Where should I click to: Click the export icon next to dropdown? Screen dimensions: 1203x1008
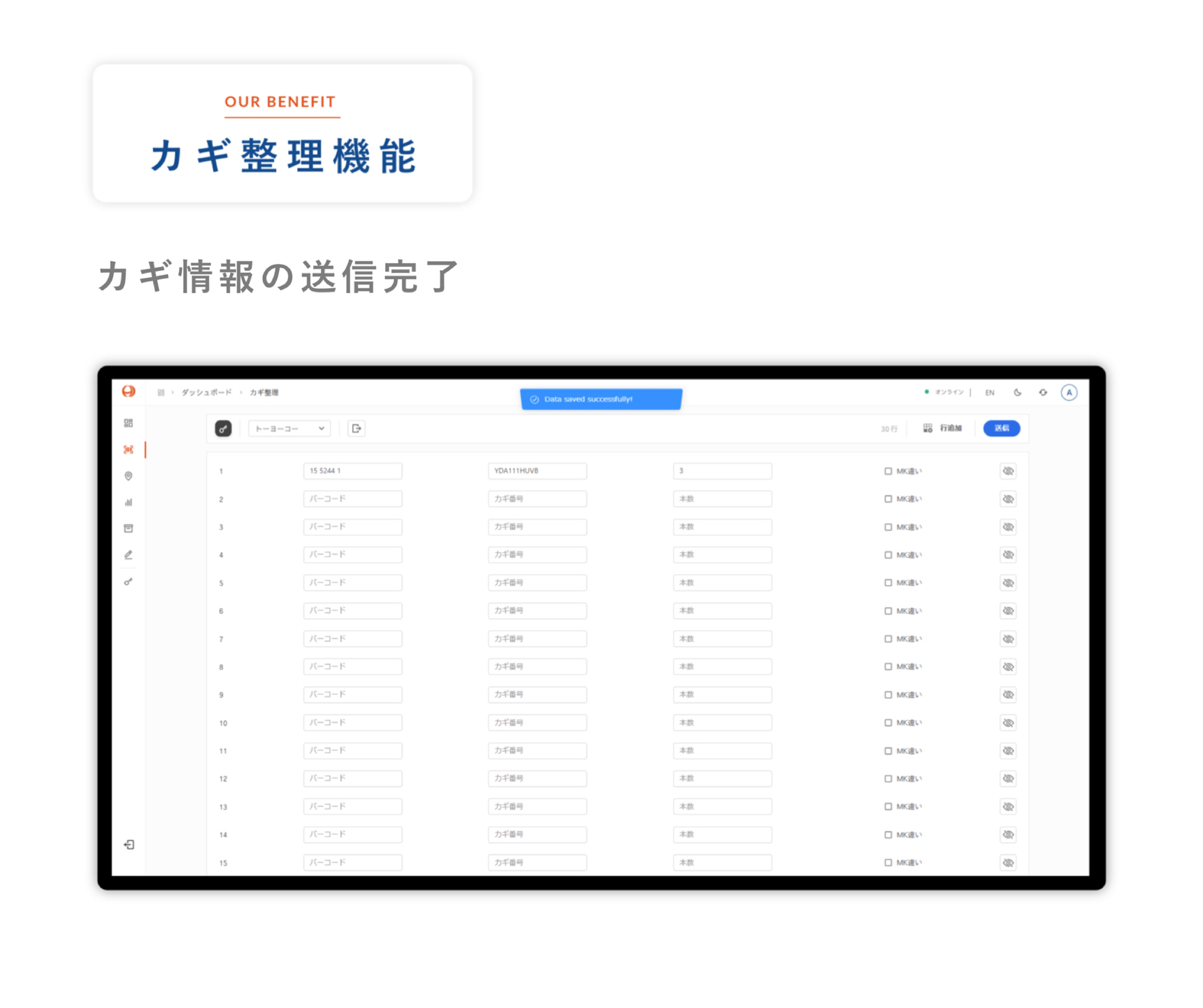coord(356,429)
